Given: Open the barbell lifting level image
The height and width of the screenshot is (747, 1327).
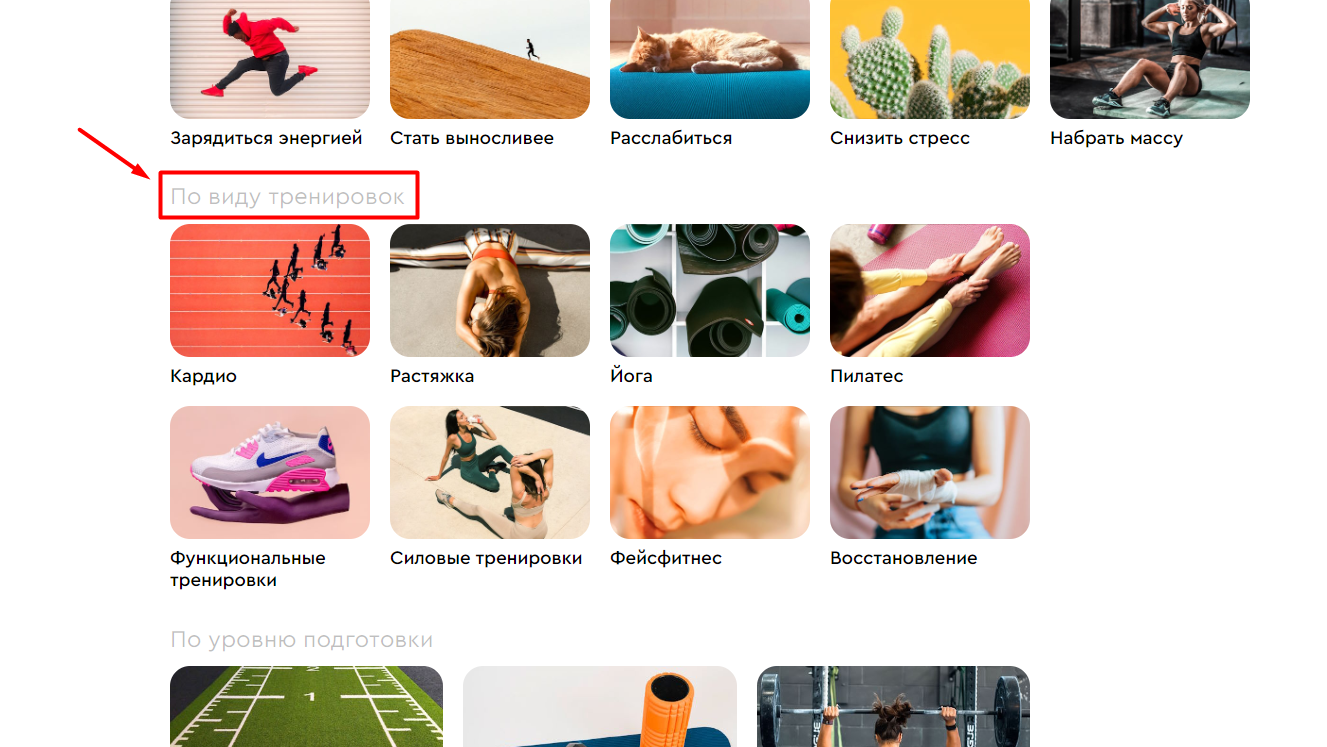Looking at the screenshot, I should click(893, 706).
